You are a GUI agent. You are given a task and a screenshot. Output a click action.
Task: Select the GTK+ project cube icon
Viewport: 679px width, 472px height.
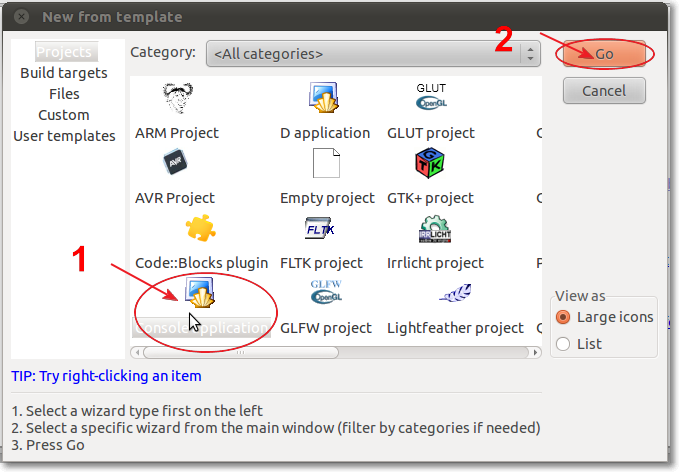click(429, 163)
